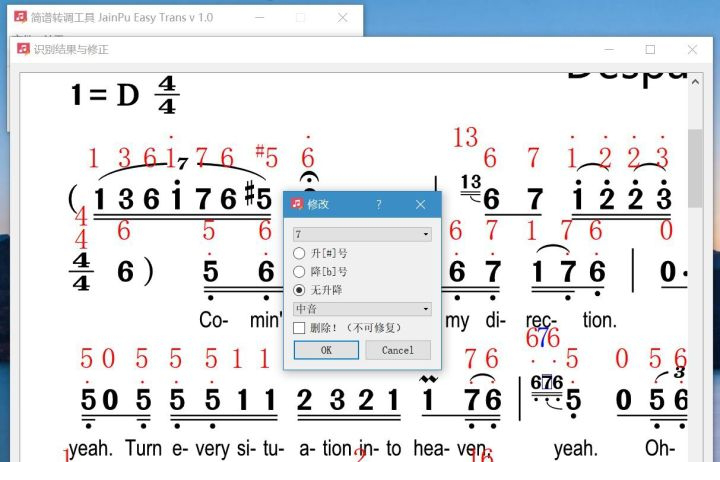
Task: Select the 无升降 natural radio button
Action: point(299,290)
